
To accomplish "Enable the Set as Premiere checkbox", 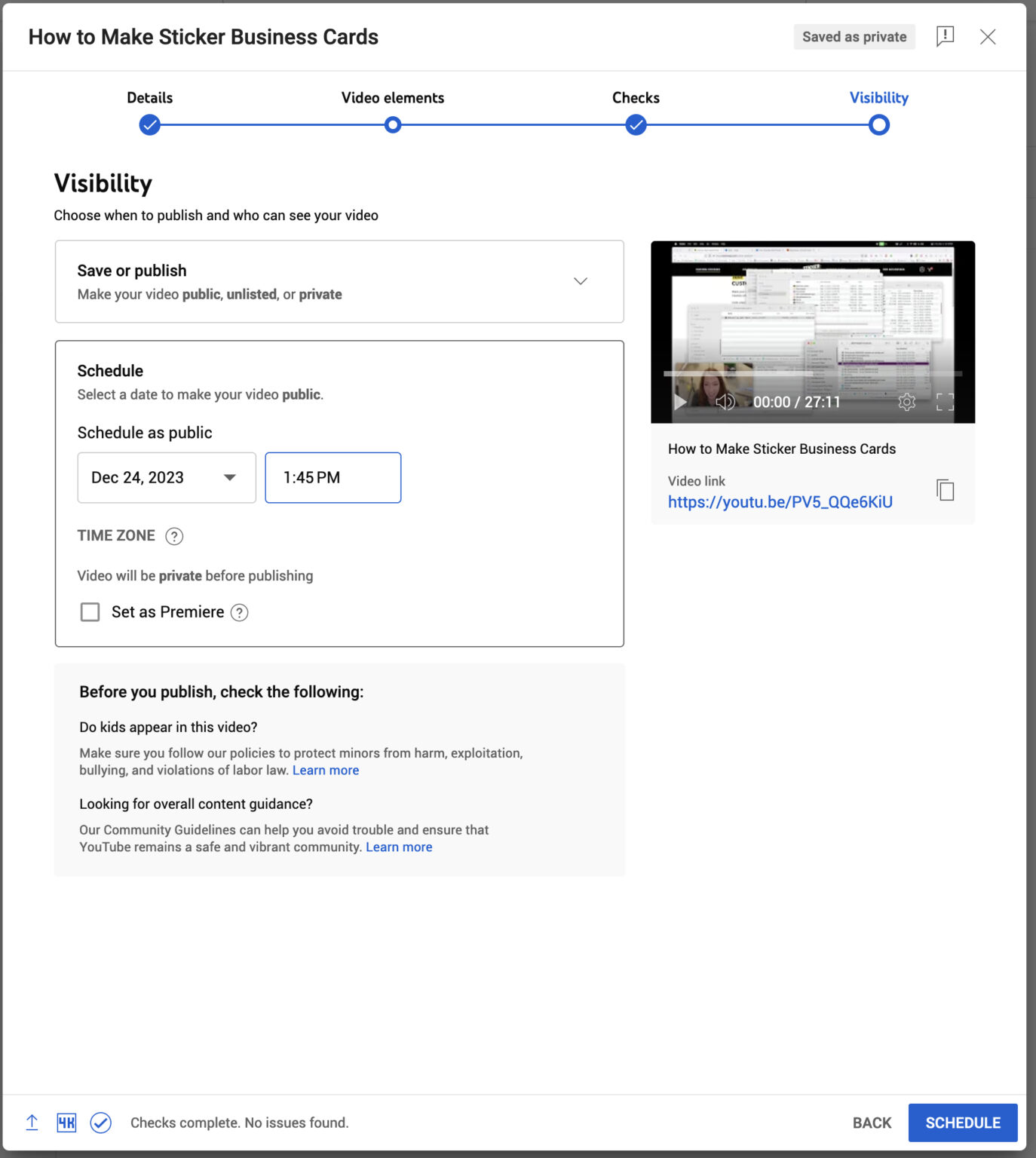I will pos(90,611).
